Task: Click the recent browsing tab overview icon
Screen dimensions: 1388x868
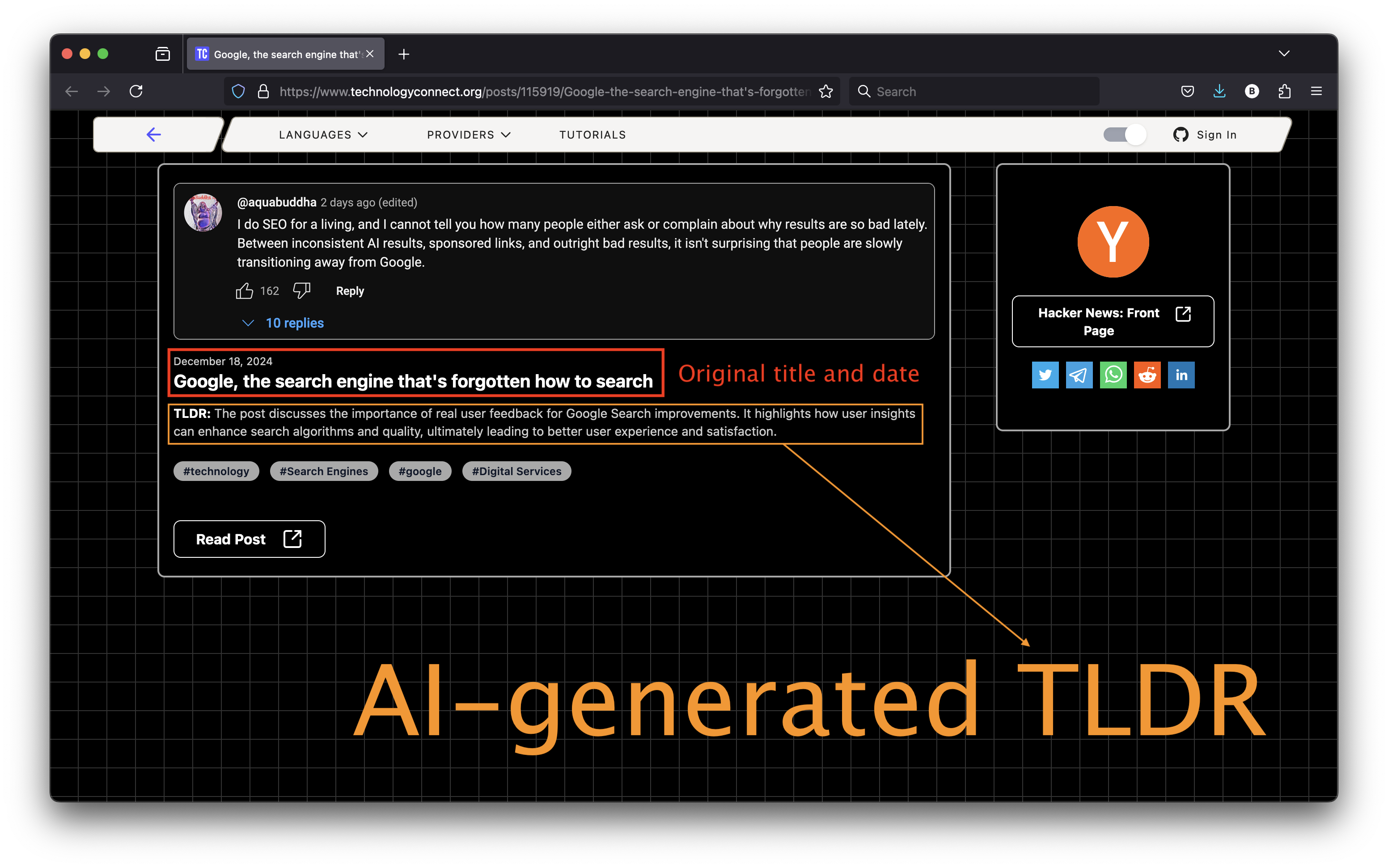Action: coord(162,54)
